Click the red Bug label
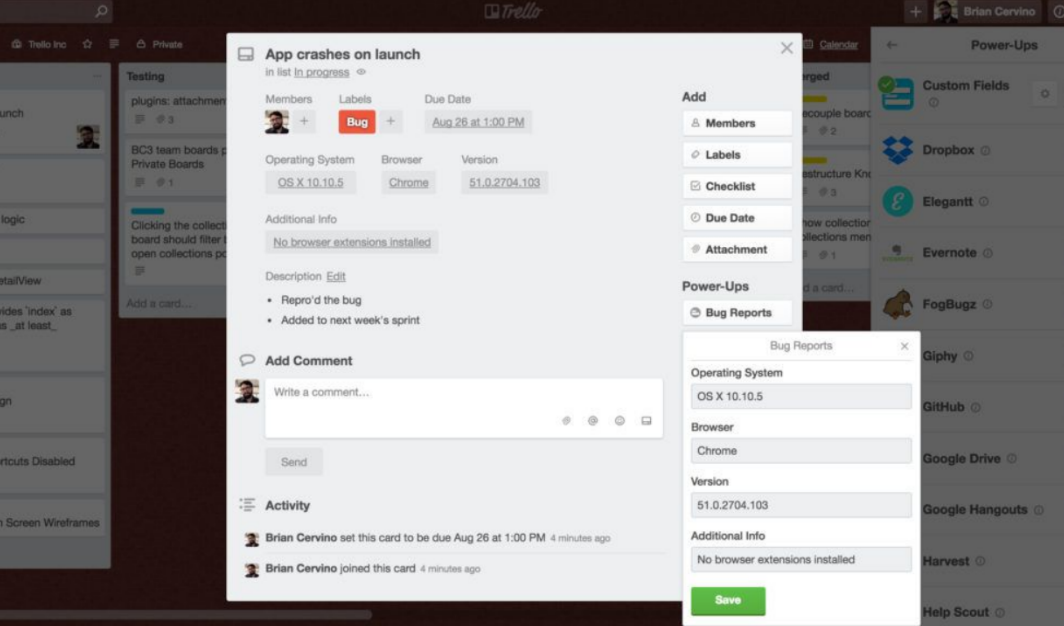Screen dimensions: 1064x626 357,122
